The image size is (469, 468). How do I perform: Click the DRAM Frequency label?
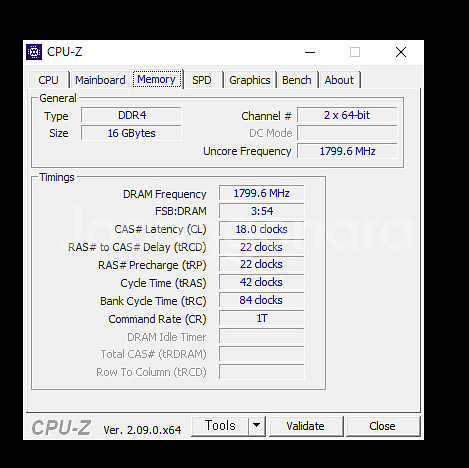tap(165, 194)
